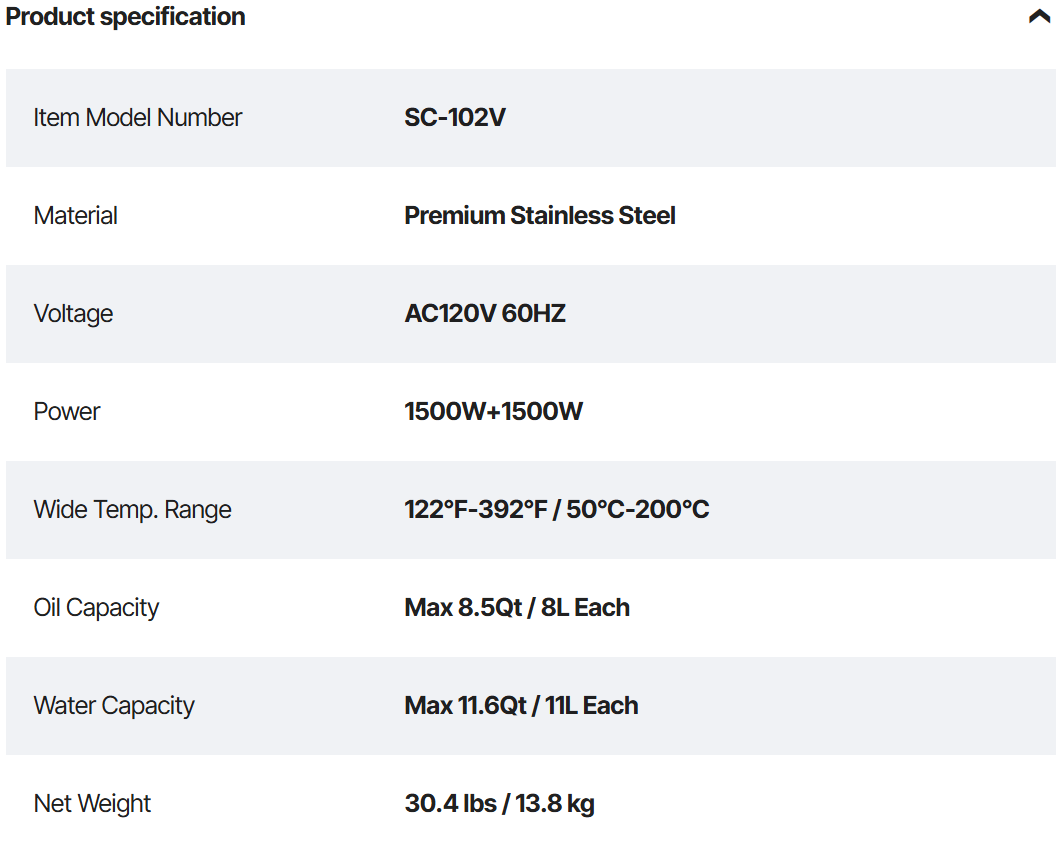Viewport: 1063px width, 842px height.
Task: Click the 13.8 kg weight text
Action: [555, 803]
